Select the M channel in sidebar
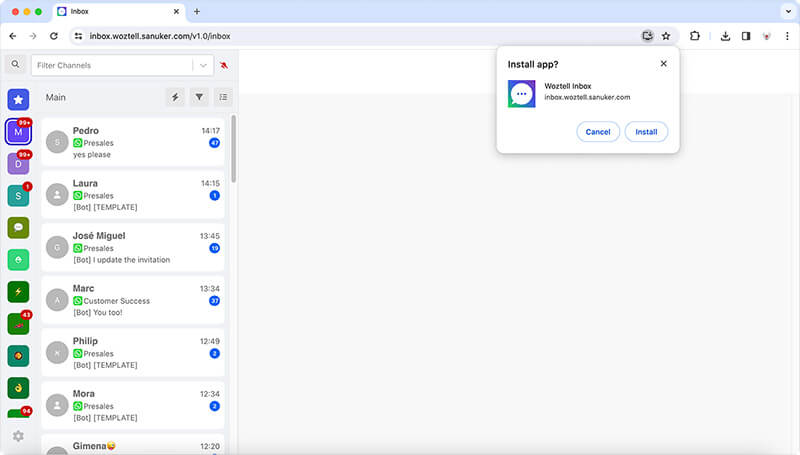This screenshot has width=800, height=455. click(18, 132)
